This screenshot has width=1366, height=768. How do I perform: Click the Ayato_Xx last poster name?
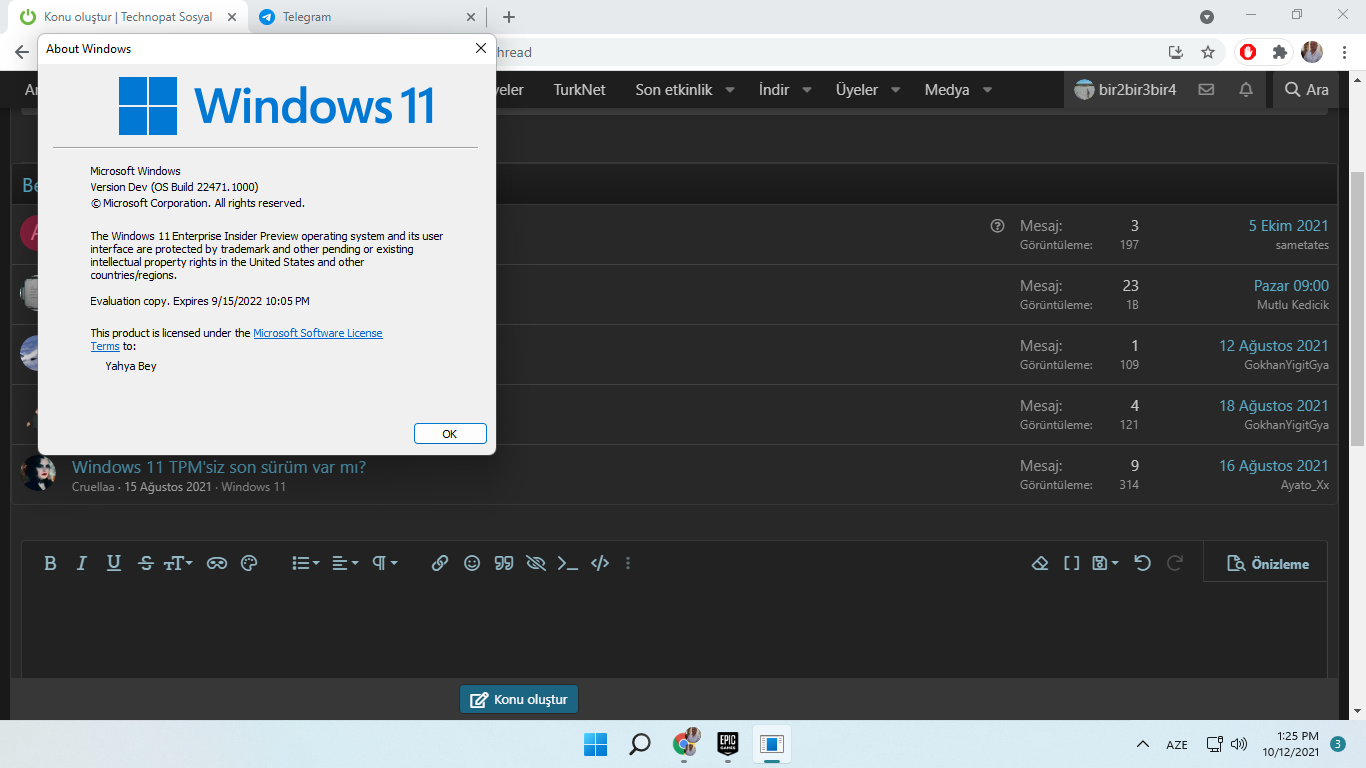1305,485
